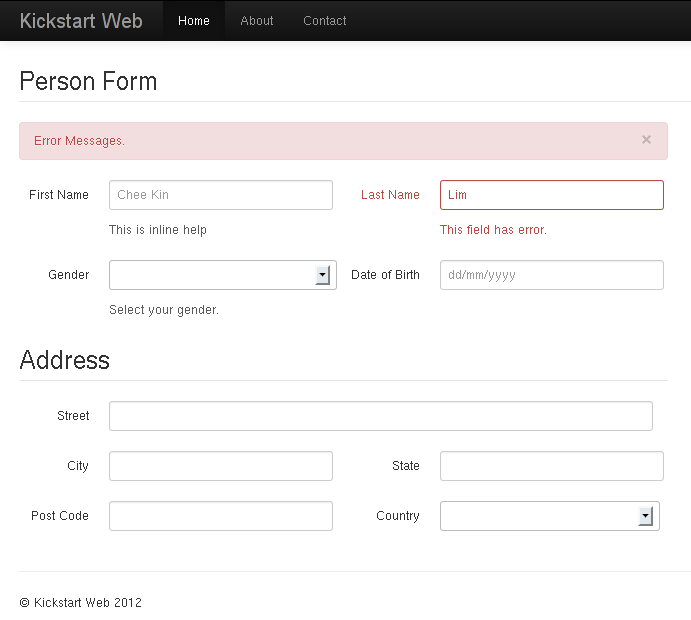This screenshot has height=620, width=691.
Task: Open the Home nav tab
Action: tap(194, 21)
